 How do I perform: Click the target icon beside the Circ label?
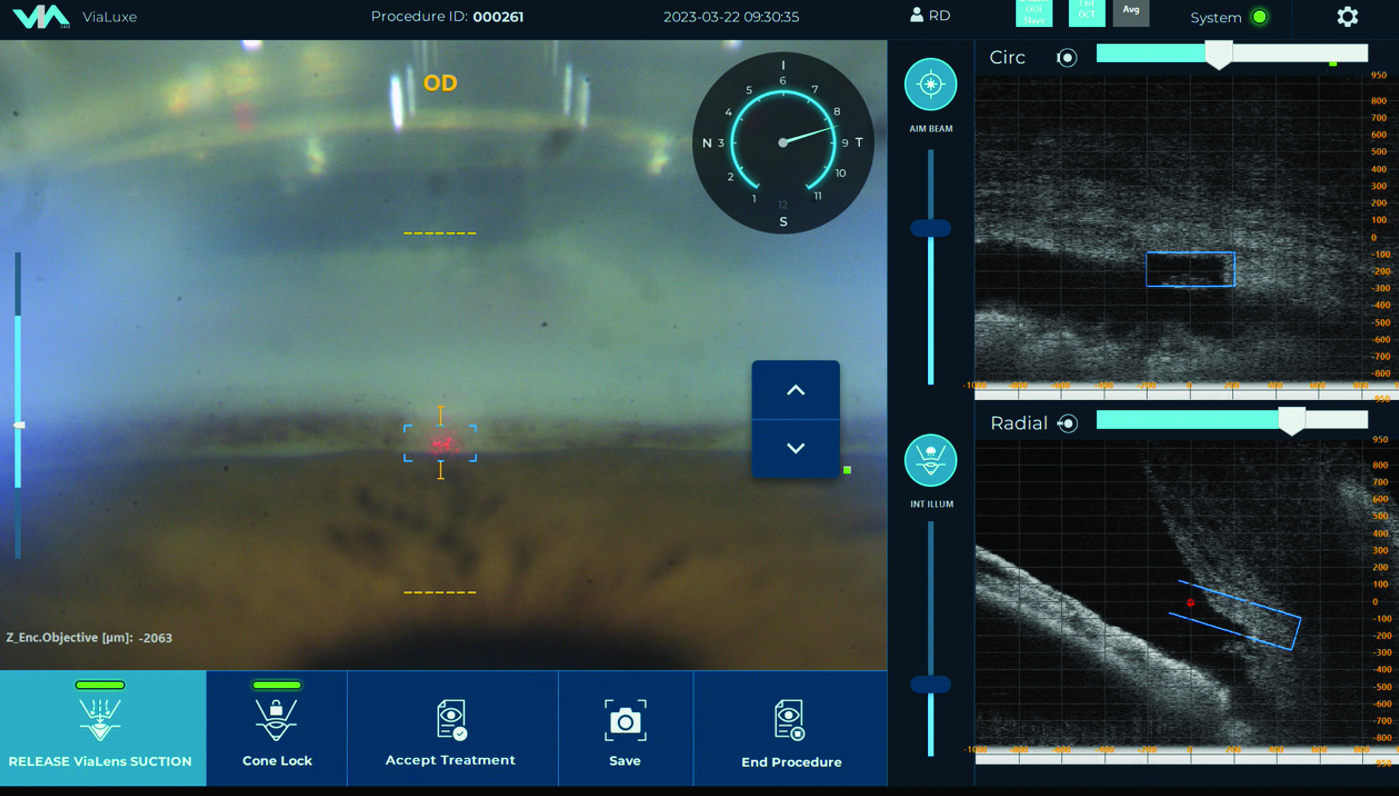tap(1066, 57)
